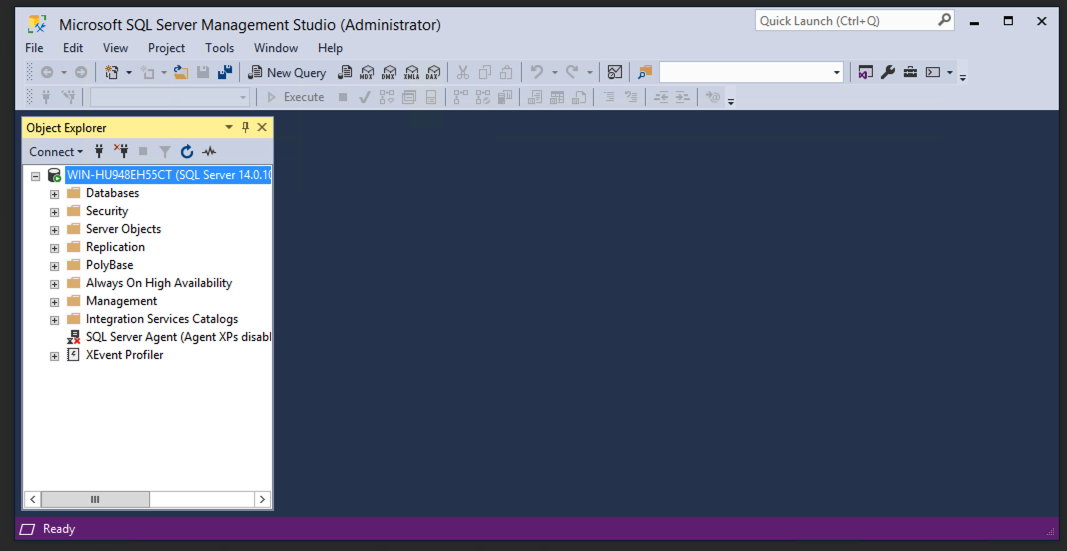The height and width of the screenshot is (551, 1067).
Task: Open the Edit menu
Action: coord(73,48)
